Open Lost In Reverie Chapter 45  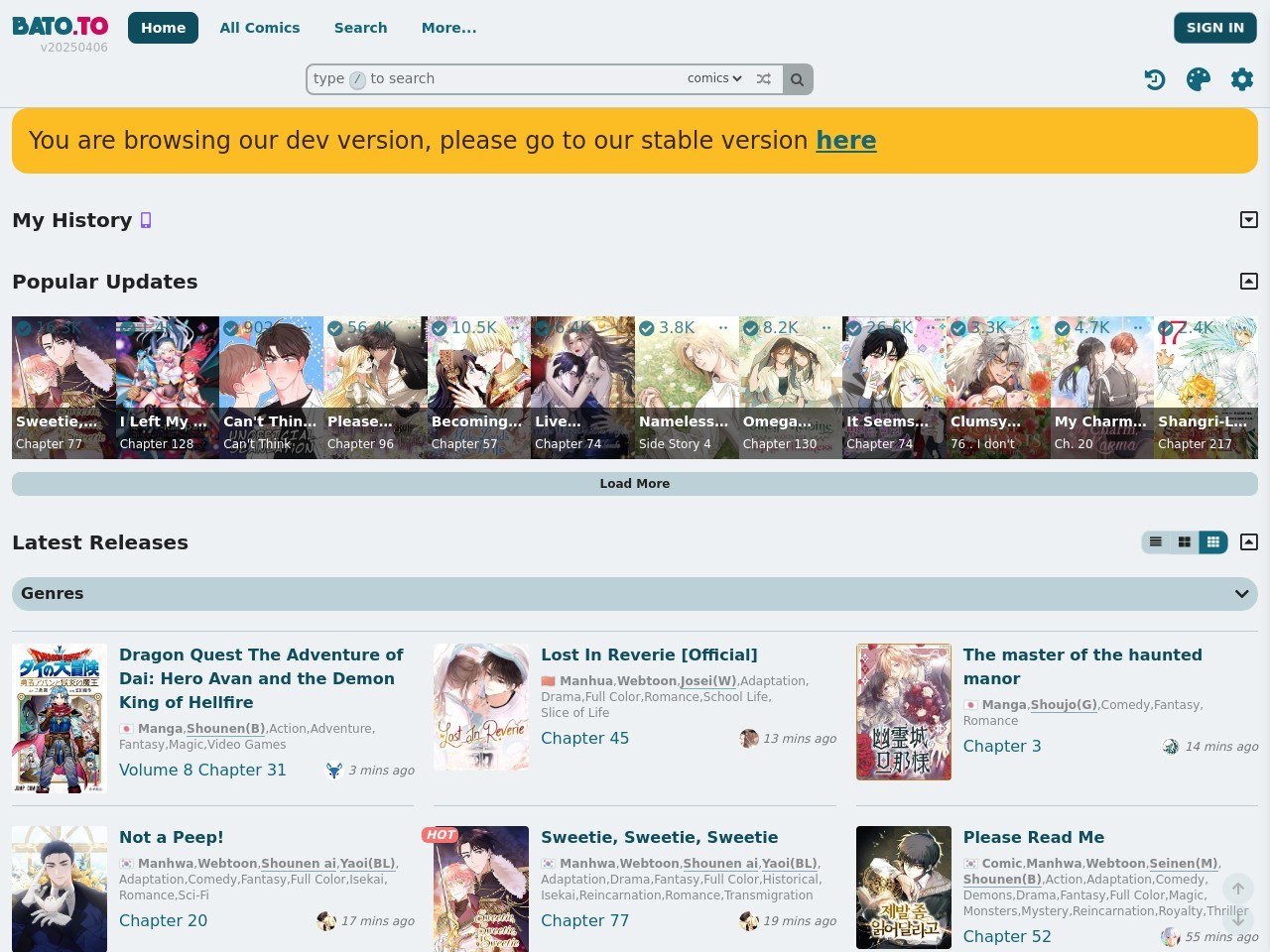click(x=584, y=739)
